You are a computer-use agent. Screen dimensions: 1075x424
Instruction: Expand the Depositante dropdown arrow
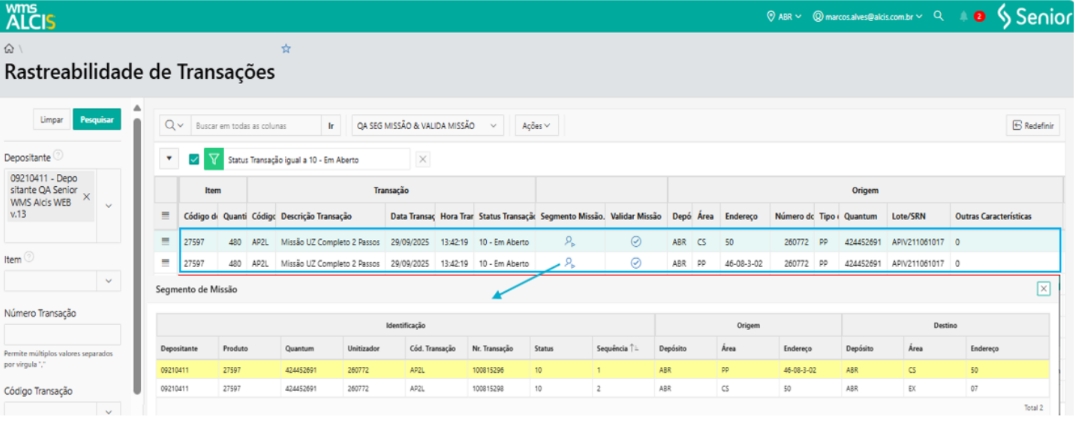[108, 206]
